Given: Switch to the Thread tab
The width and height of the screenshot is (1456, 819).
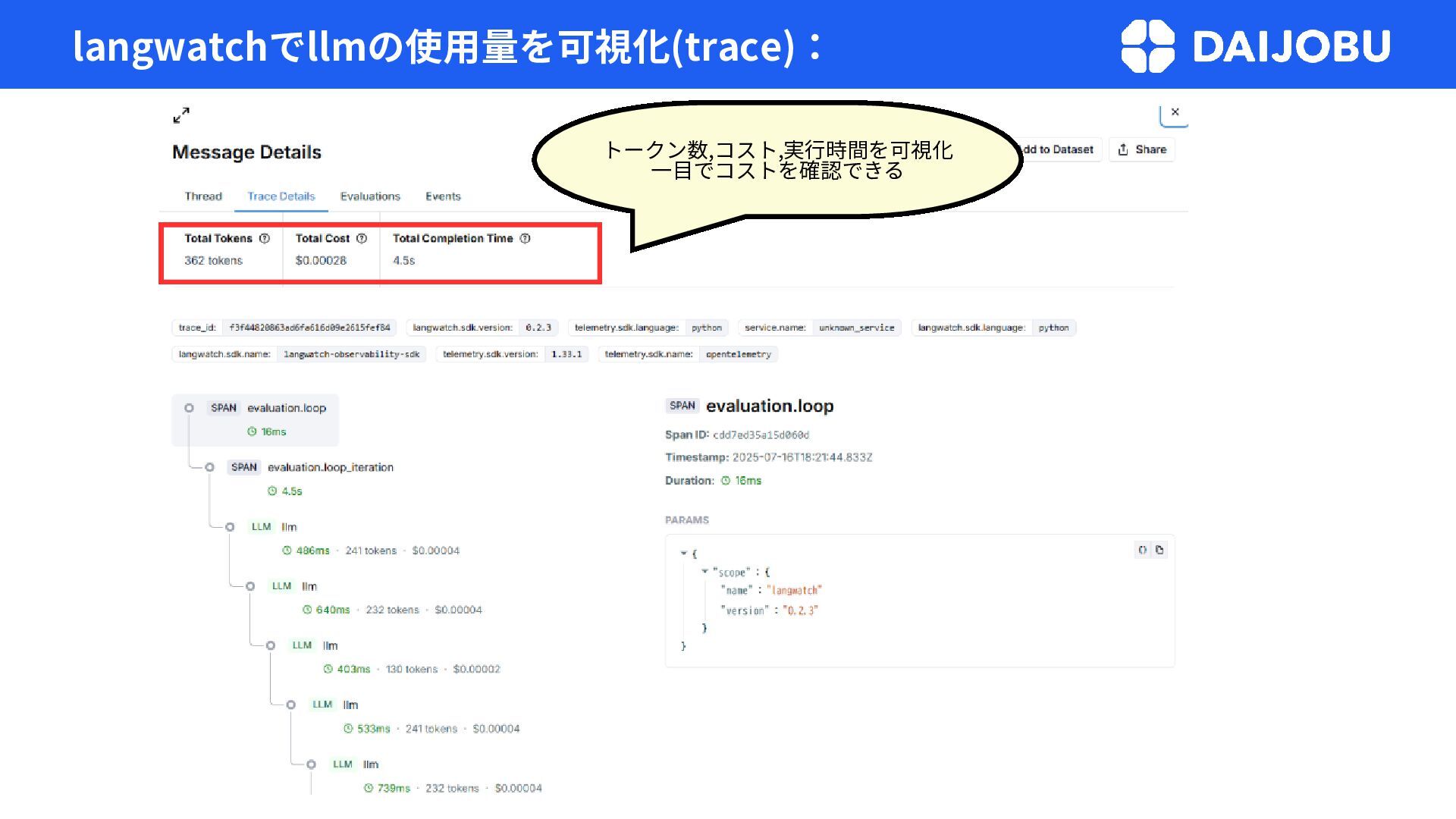Looking at the screenshot, I should coord(203,196).
